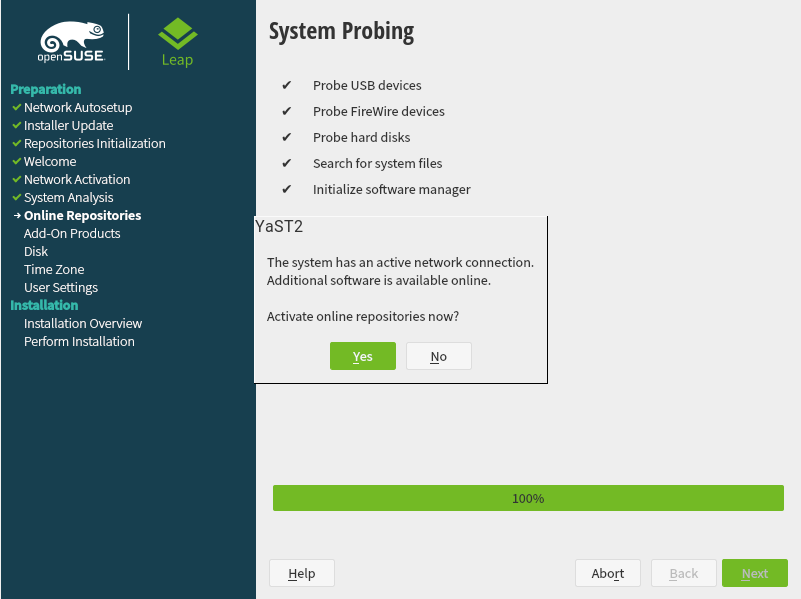Click checkmark for Probe hard disks
Viewport: 801px width, 599px height.
[x=287, y=137]
